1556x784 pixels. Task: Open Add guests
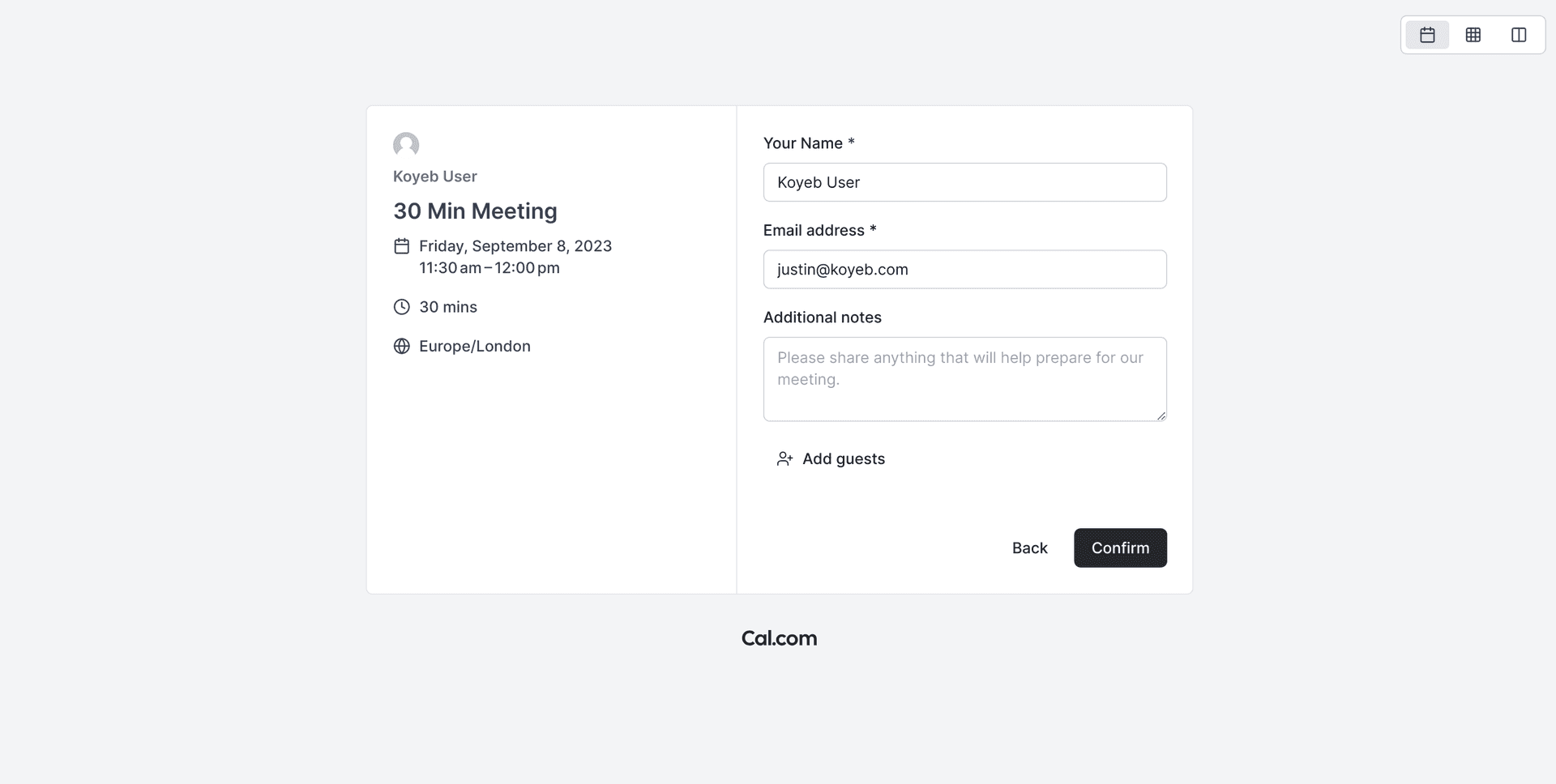[843, 459]
